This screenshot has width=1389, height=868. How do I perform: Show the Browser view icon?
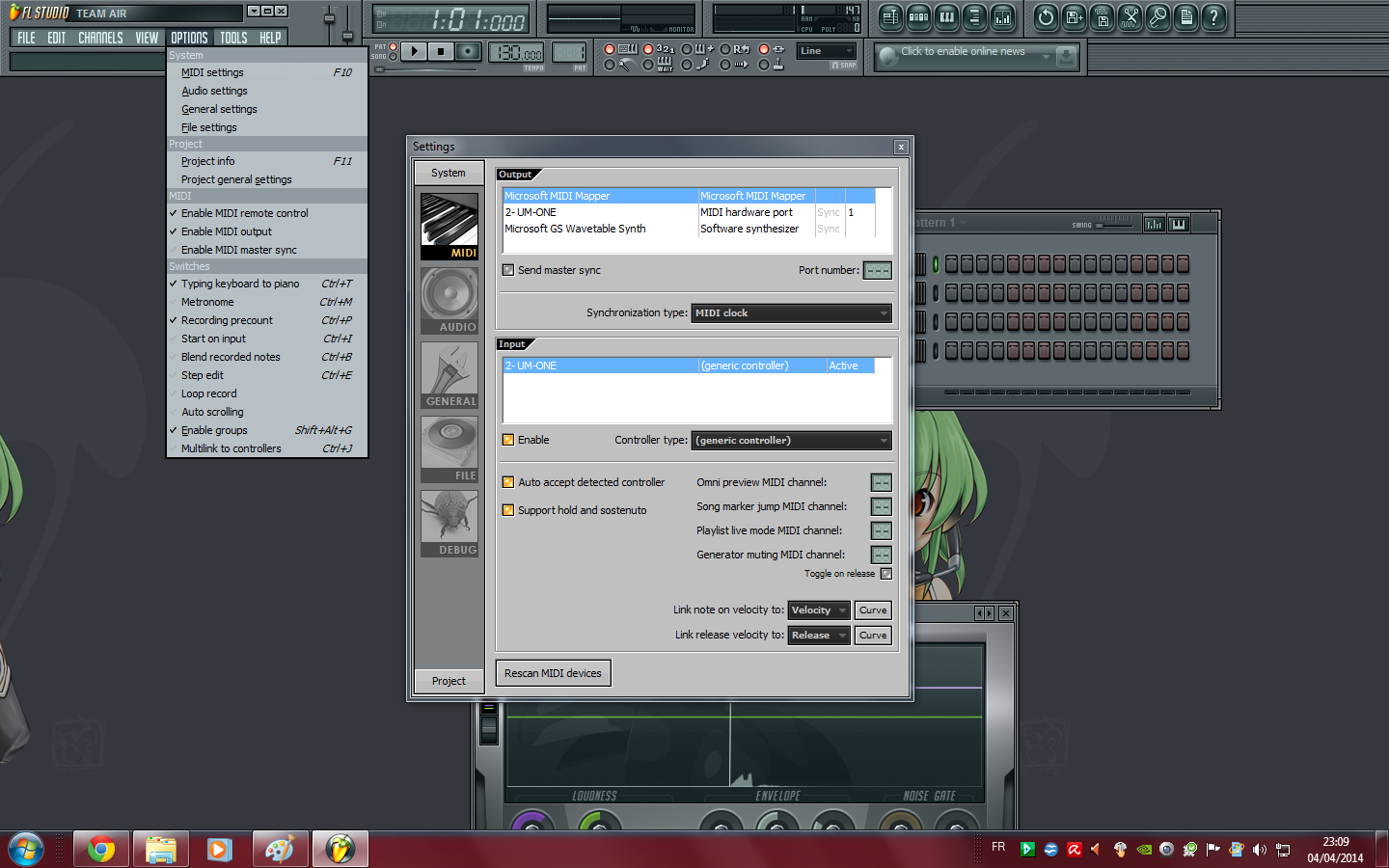pyautogui.click(x=975, y=16)
